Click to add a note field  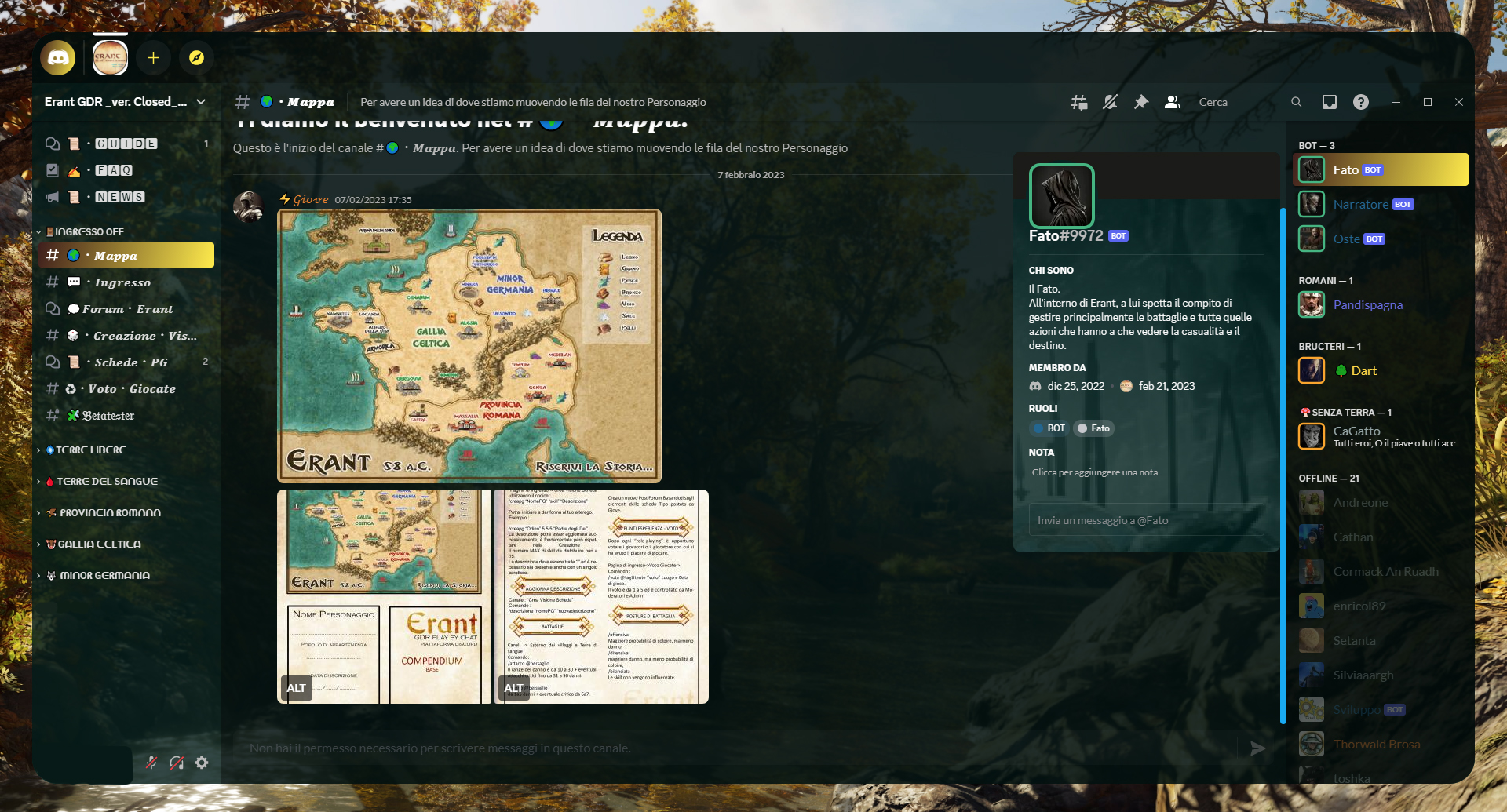pos(1146,472)
